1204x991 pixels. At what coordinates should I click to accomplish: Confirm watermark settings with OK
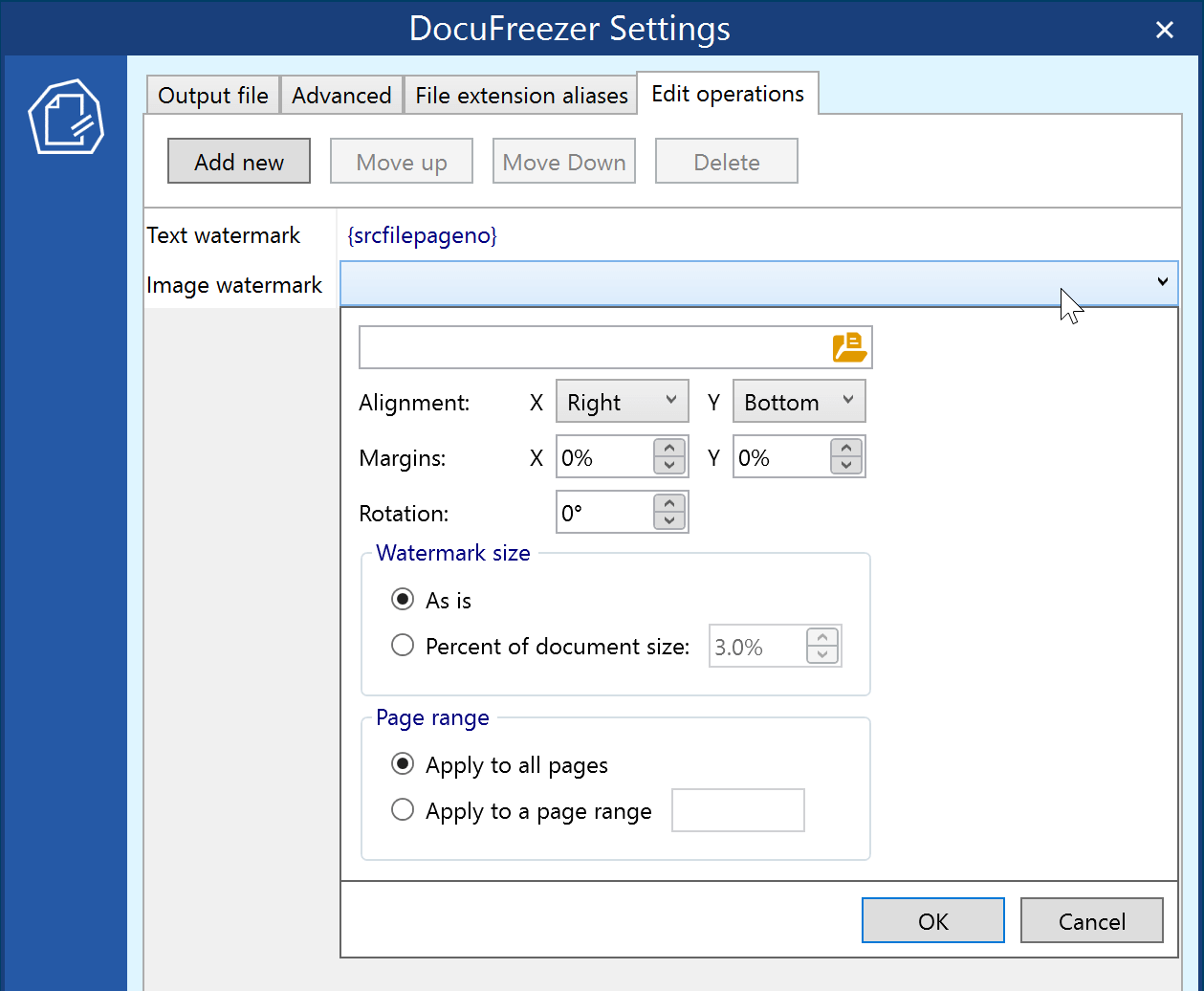point(933,920)
